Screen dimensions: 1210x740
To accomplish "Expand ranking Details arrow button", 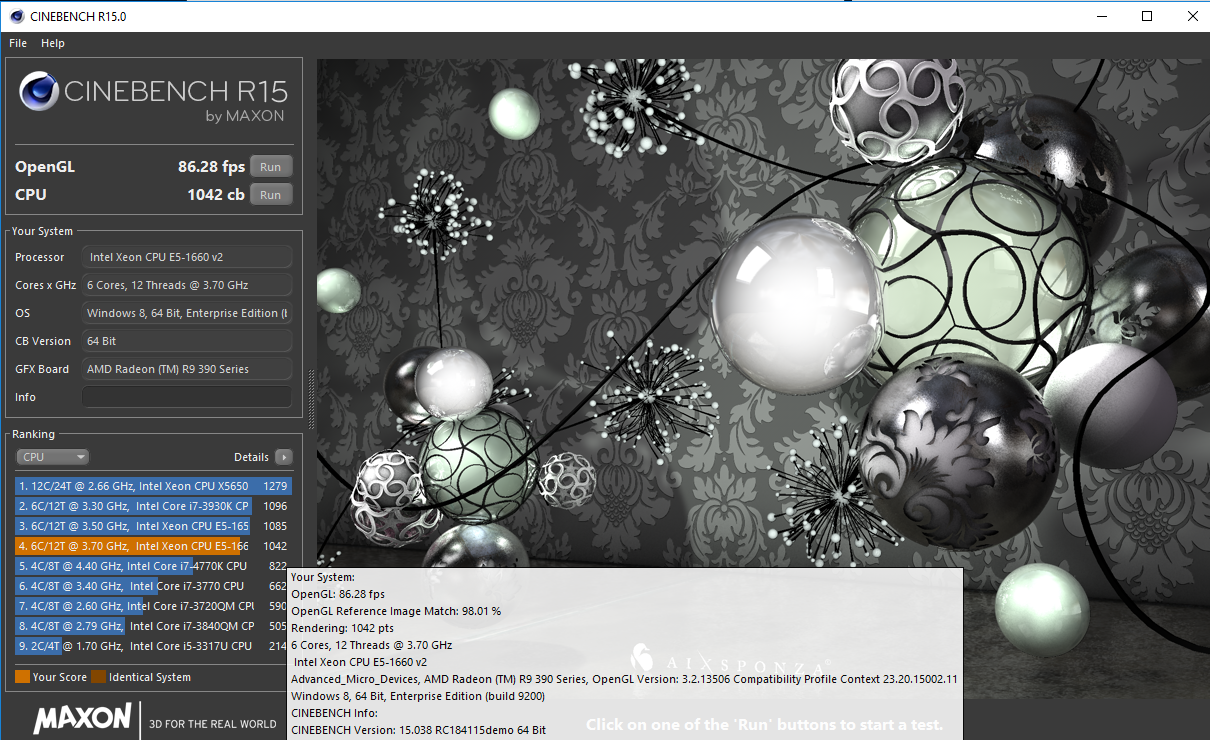I will click(x=284, y=457).
